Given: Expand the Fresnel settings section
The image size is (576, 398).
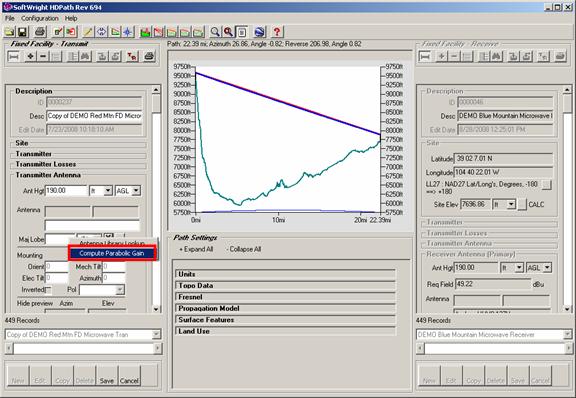Looking at the screenshot, I should click(x=285, y=297).
